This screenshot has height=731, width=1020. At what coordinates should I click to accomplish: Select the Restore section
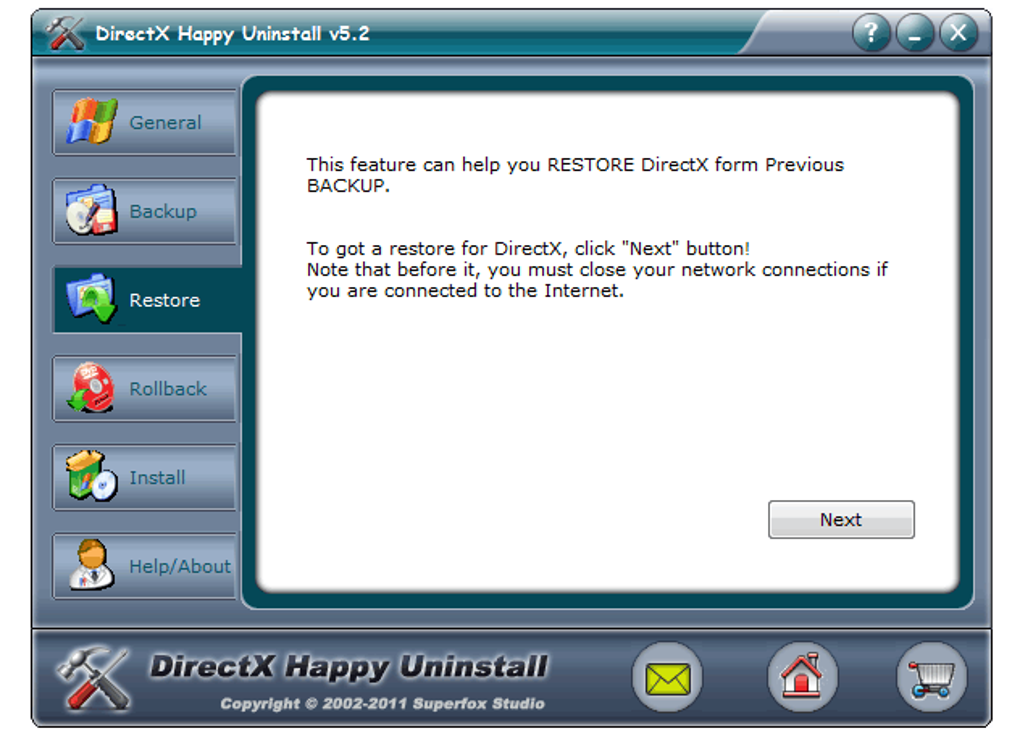pos(147,300)
